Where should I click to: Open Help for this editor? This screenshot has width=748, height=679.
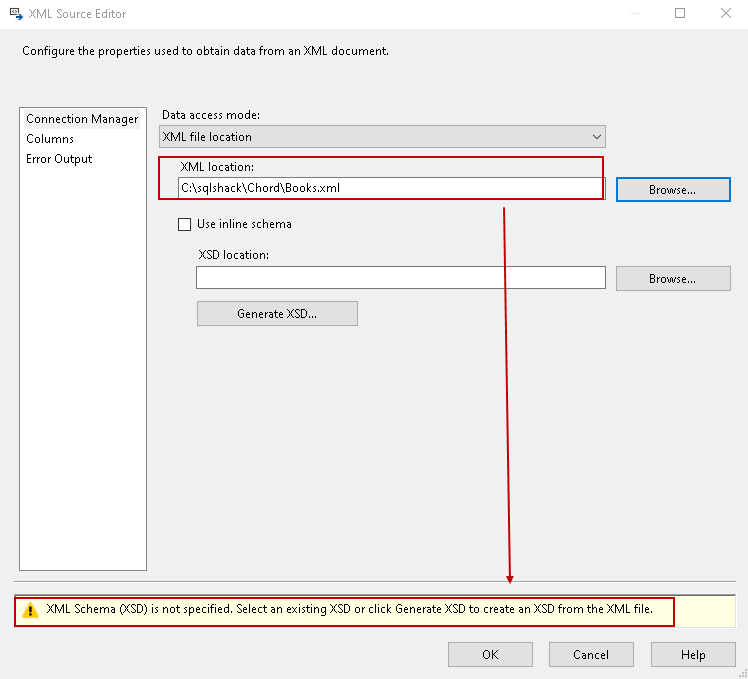[693, 655]
